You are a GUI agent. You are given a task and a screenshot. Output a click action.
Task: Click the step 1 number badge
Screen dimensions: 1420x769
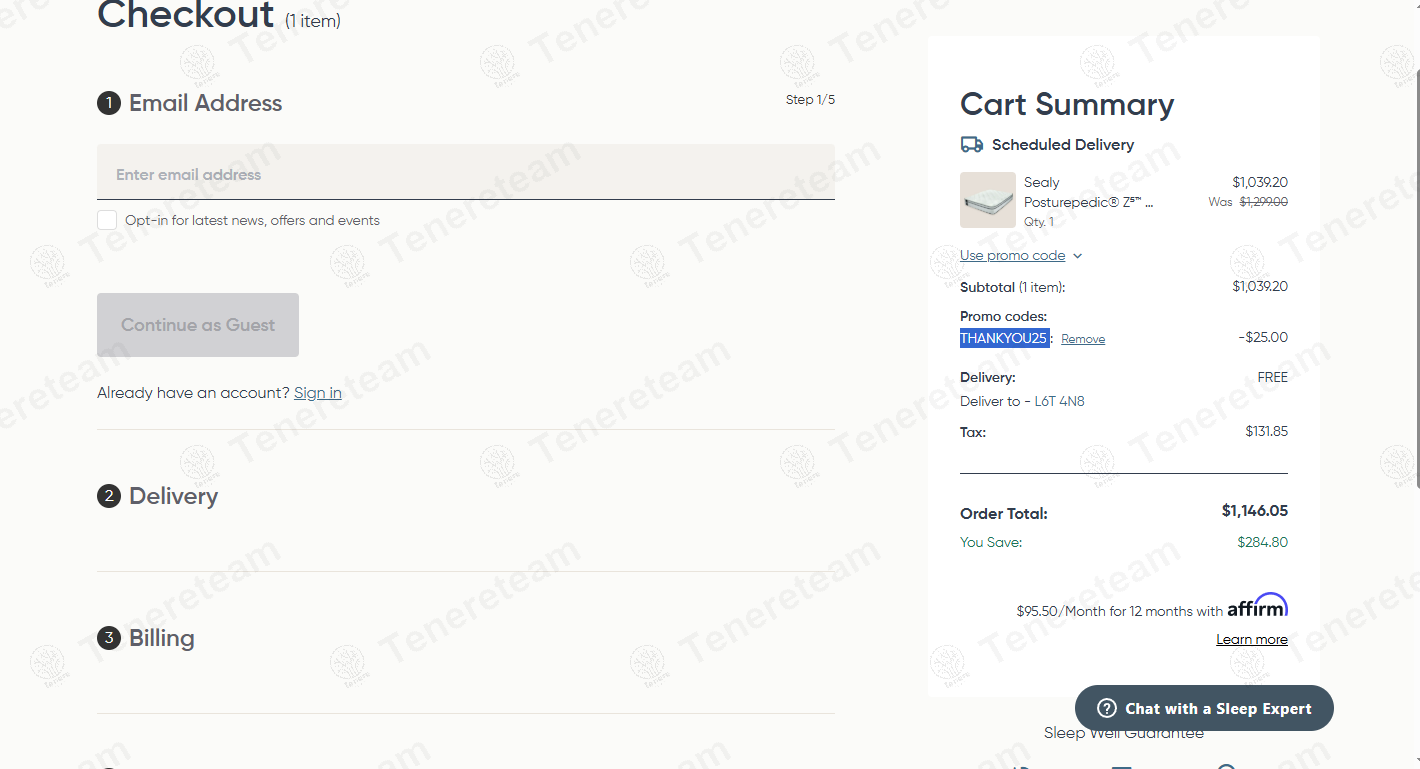[x=109, y=103]
